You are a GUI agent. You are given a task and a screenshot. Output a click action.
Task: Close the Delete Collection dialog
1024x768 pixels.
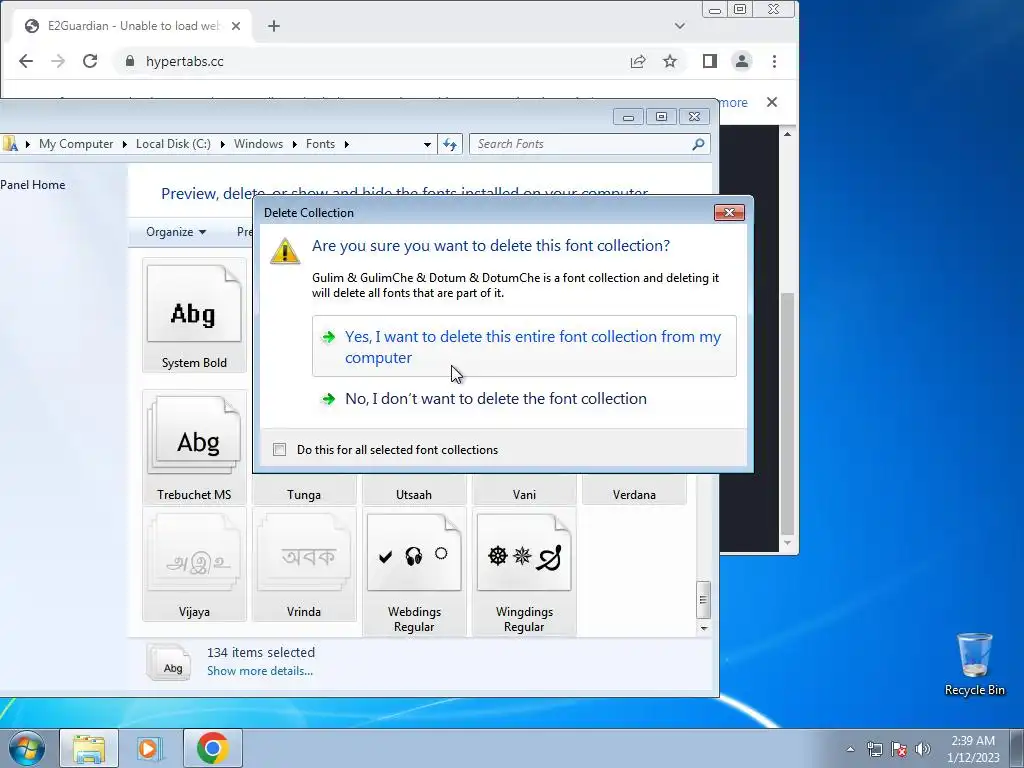coord(729,212)
